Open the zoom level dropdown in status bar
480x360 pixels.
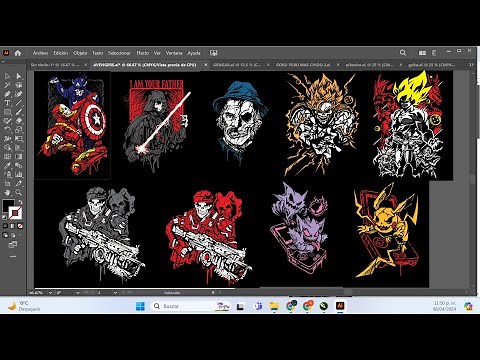51,293
